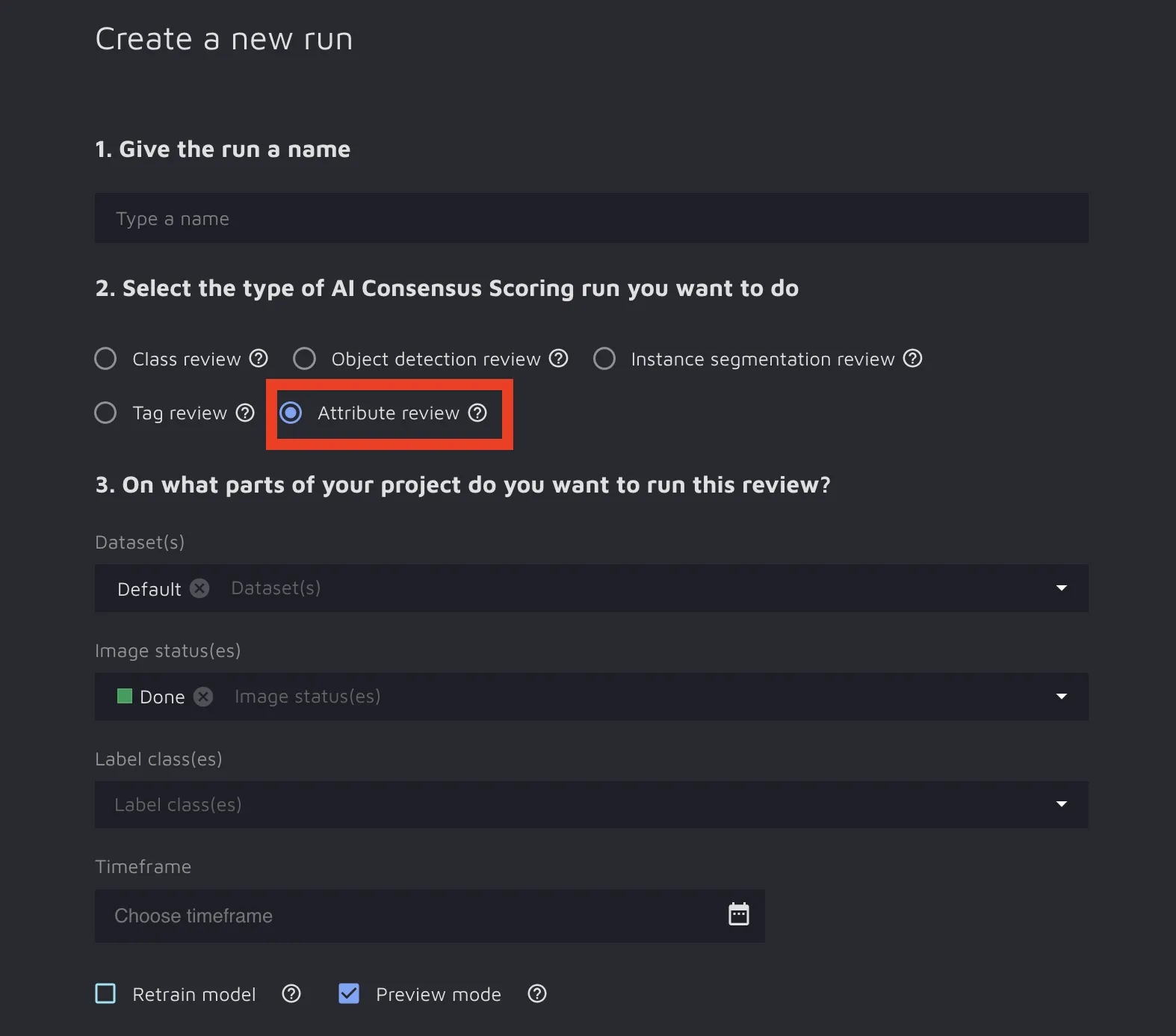
Task: Remove the Done image status chip
Action: pyautogui.click(x=203, y=697)
